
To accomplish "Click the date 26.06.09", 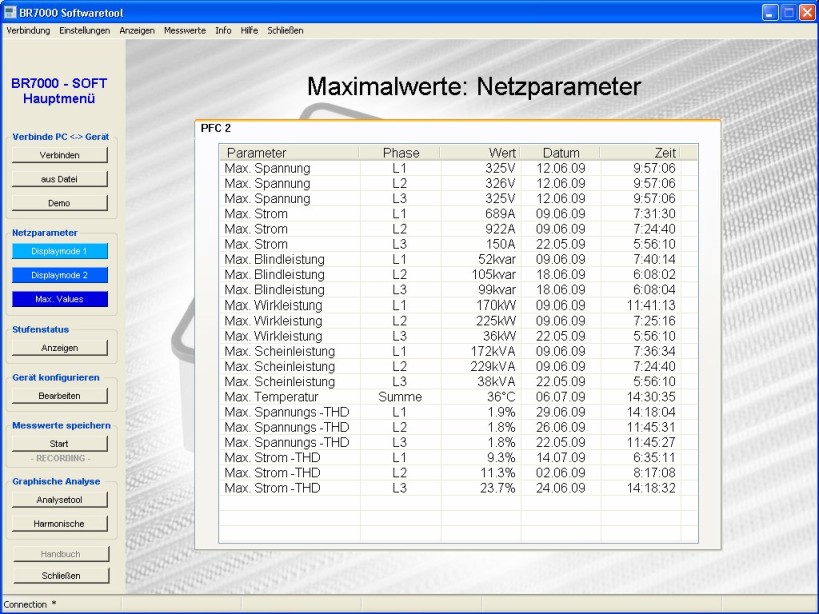I will coord(560,427).
